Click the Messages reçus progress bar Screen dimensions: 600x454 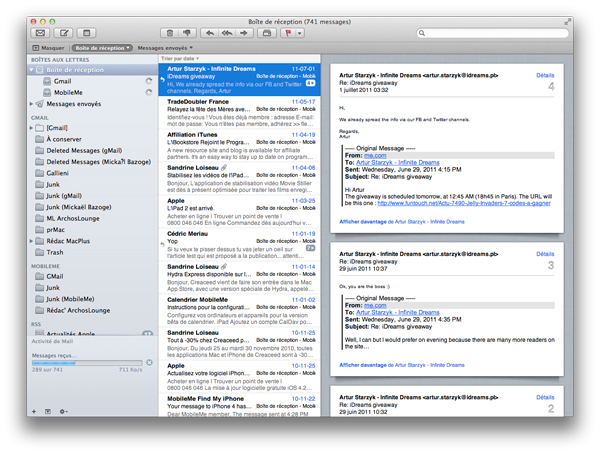87,363
